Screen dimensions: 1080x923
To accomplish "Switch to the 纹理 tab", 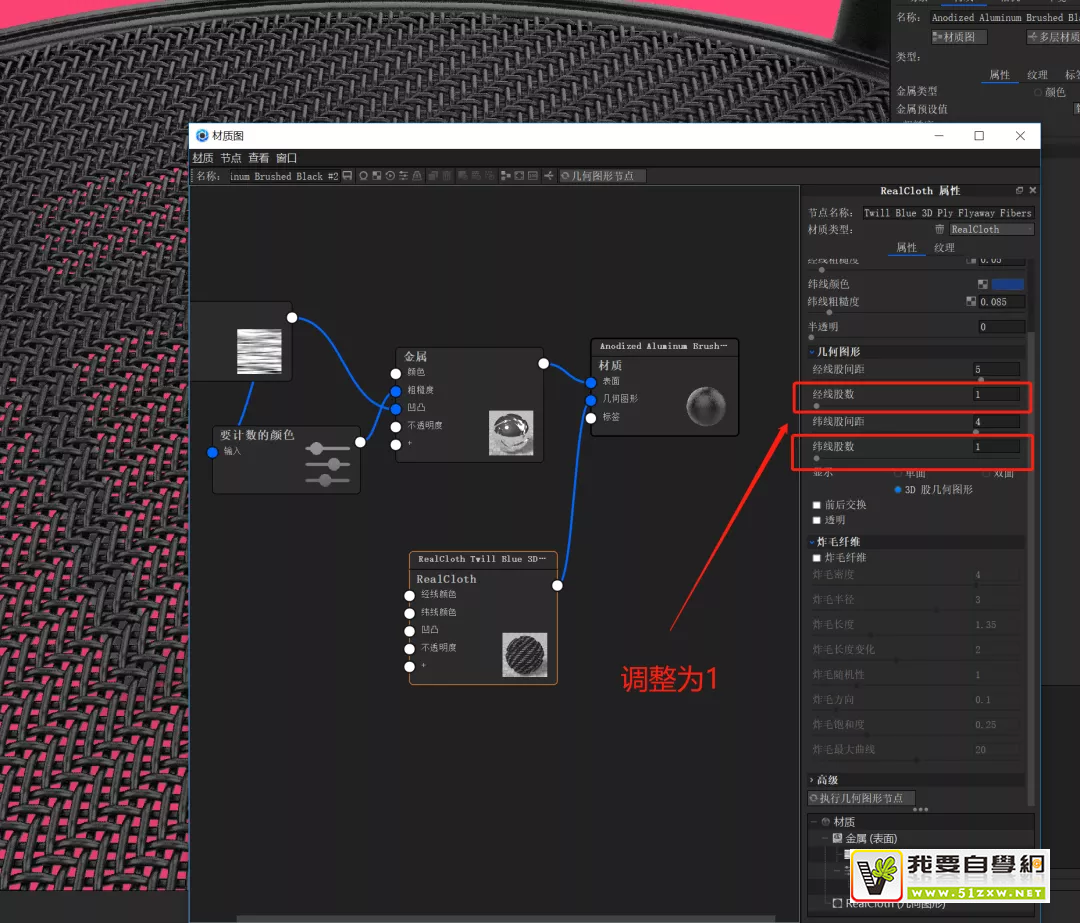I will pos(944,248).
